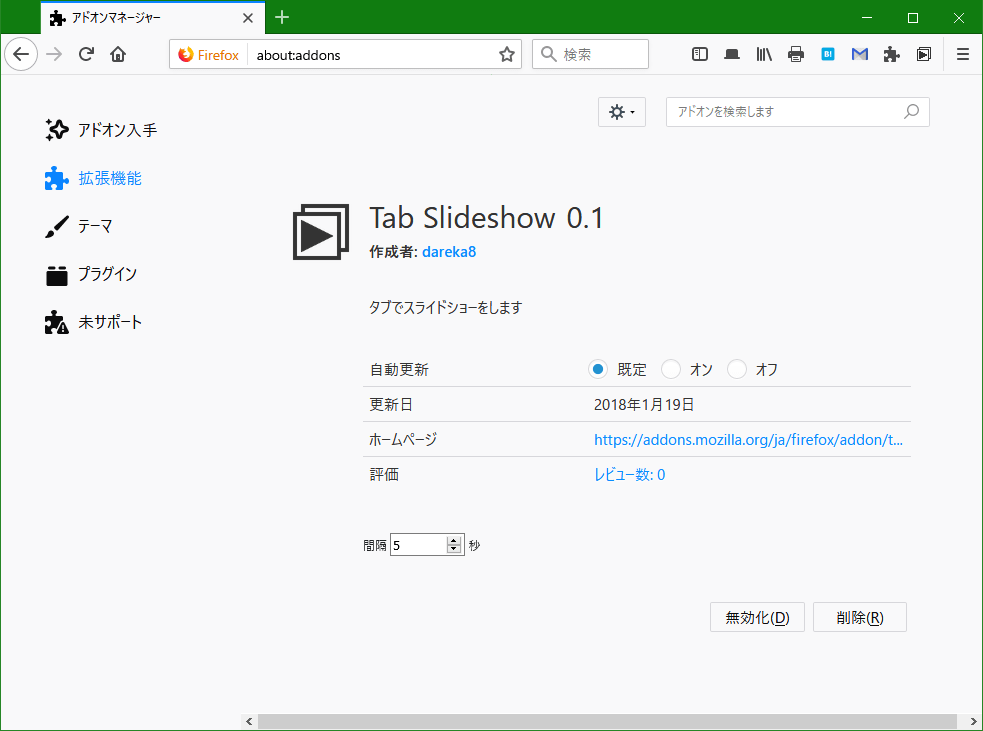Screen dimensions: 983x731
Task: Close the アドオンマネージャー tab
Action: (248, 18)
